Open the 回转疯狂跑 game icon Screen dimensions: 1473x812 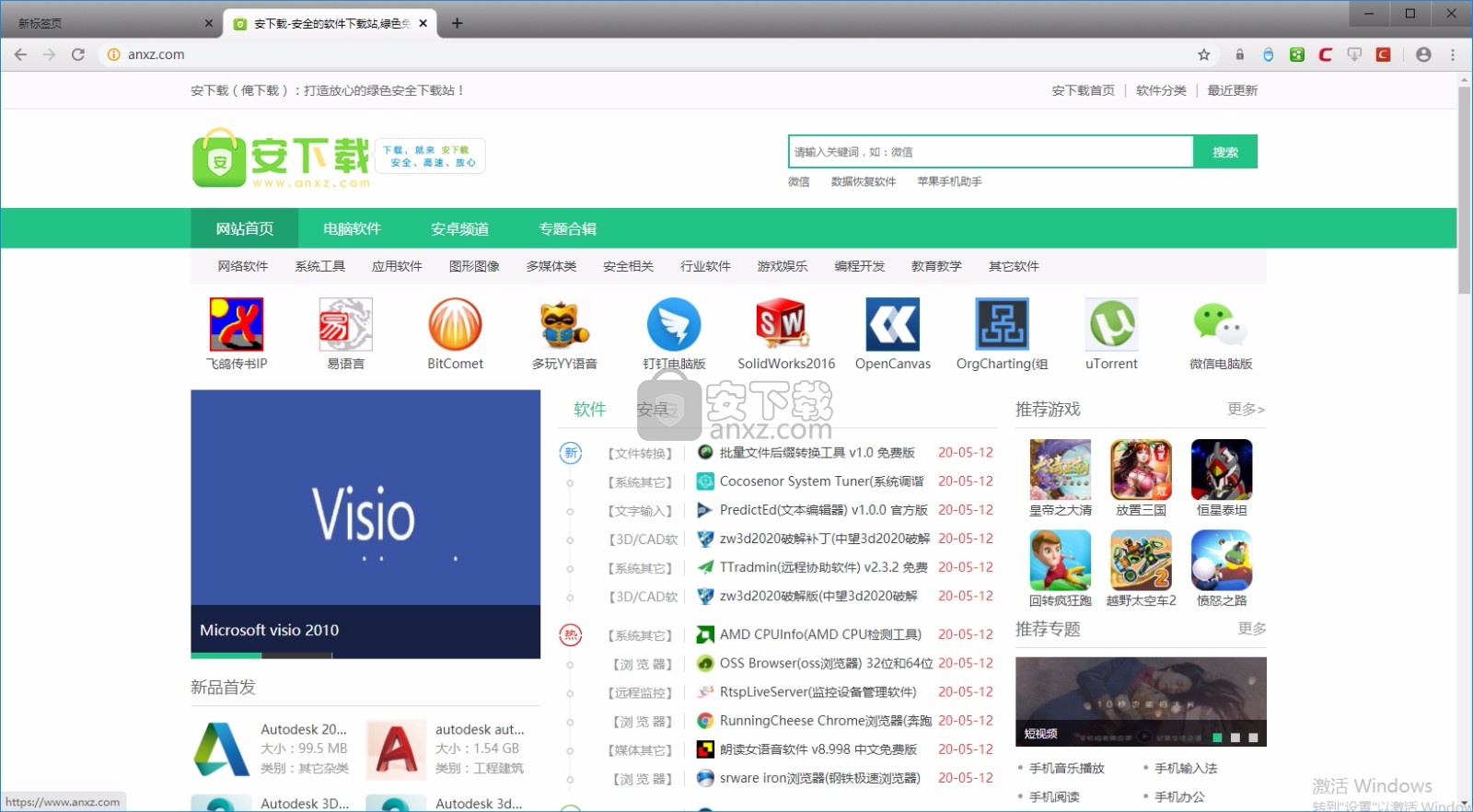(x=1061, y=560)
